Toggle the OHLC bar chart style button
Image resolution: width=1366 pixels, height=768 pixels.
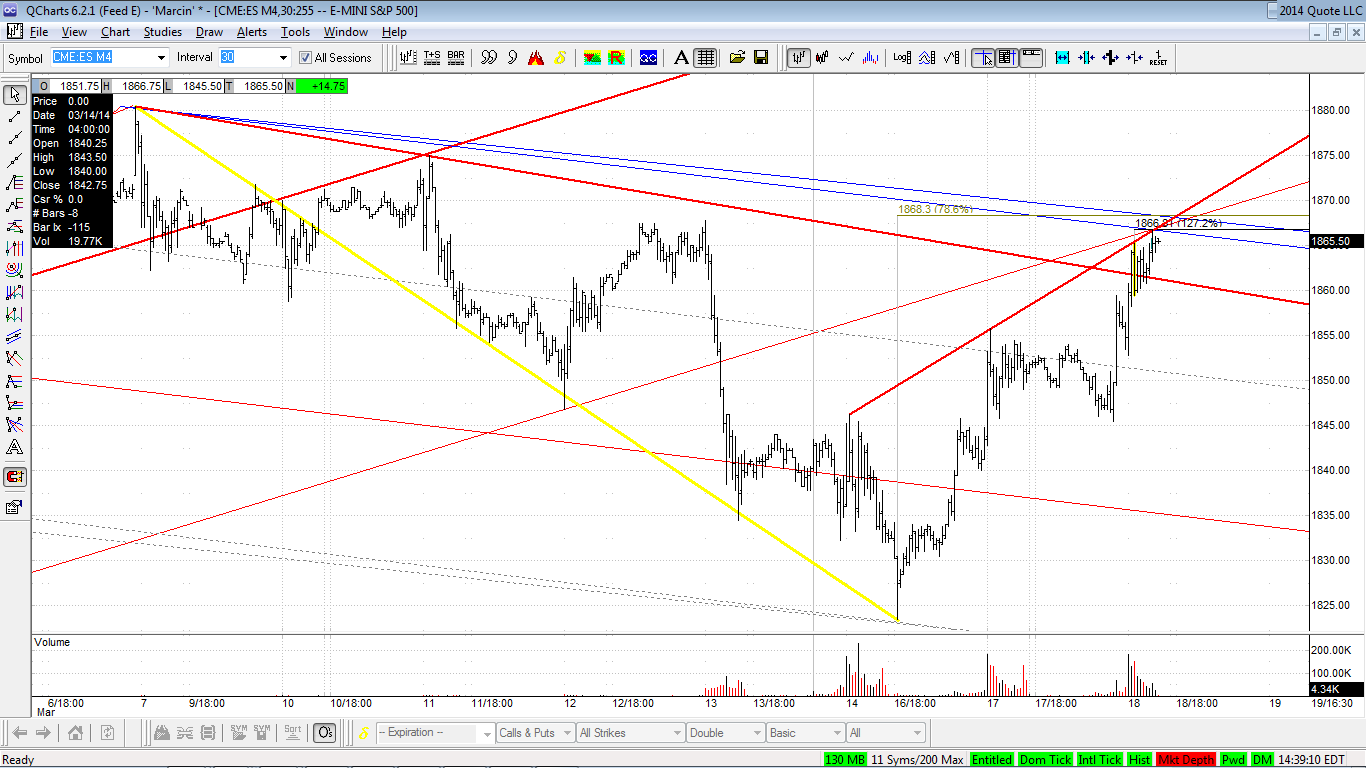click(799, 57)
